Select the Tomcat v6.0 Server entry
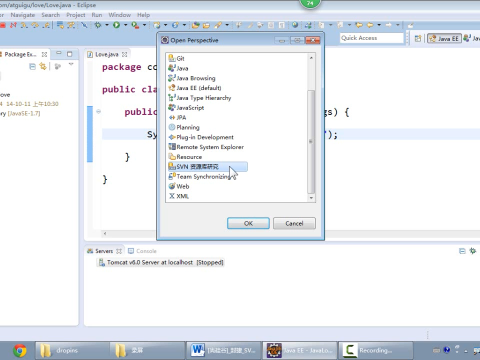 (160, 263)
